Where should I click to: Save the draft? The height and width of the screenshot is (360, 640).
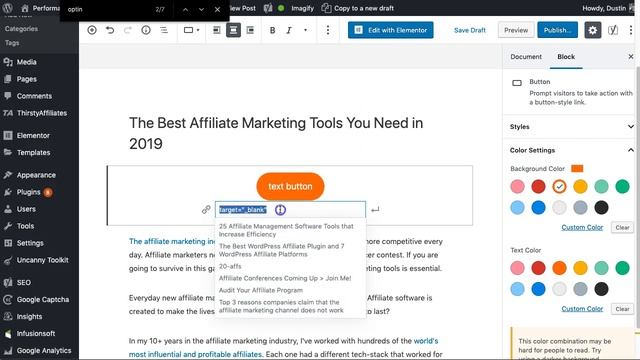pos(470,30)
